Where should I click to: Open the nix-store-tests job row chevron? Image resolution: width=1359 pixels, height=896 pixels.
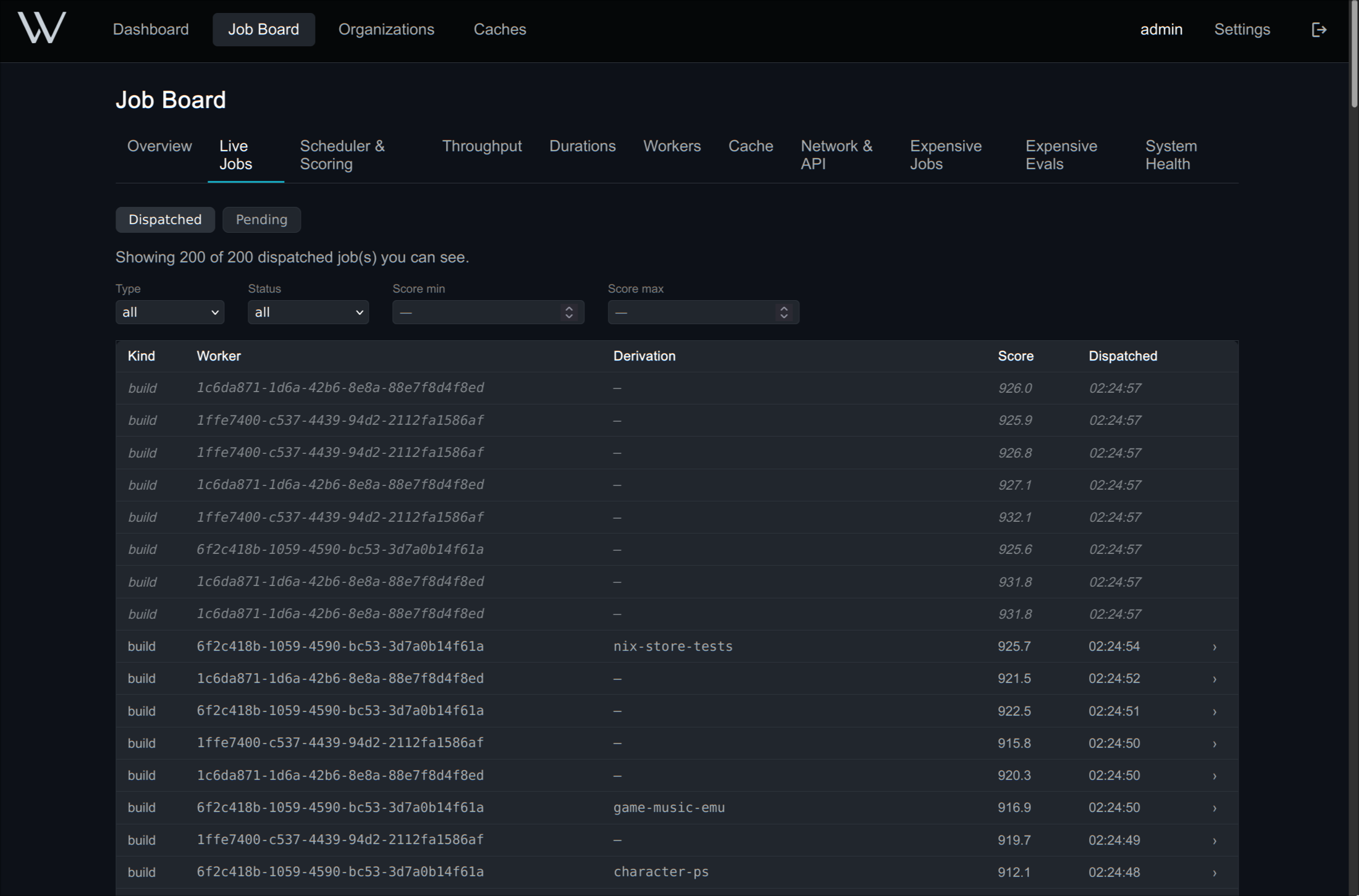pyautogui.click(x=1214, y=647)
